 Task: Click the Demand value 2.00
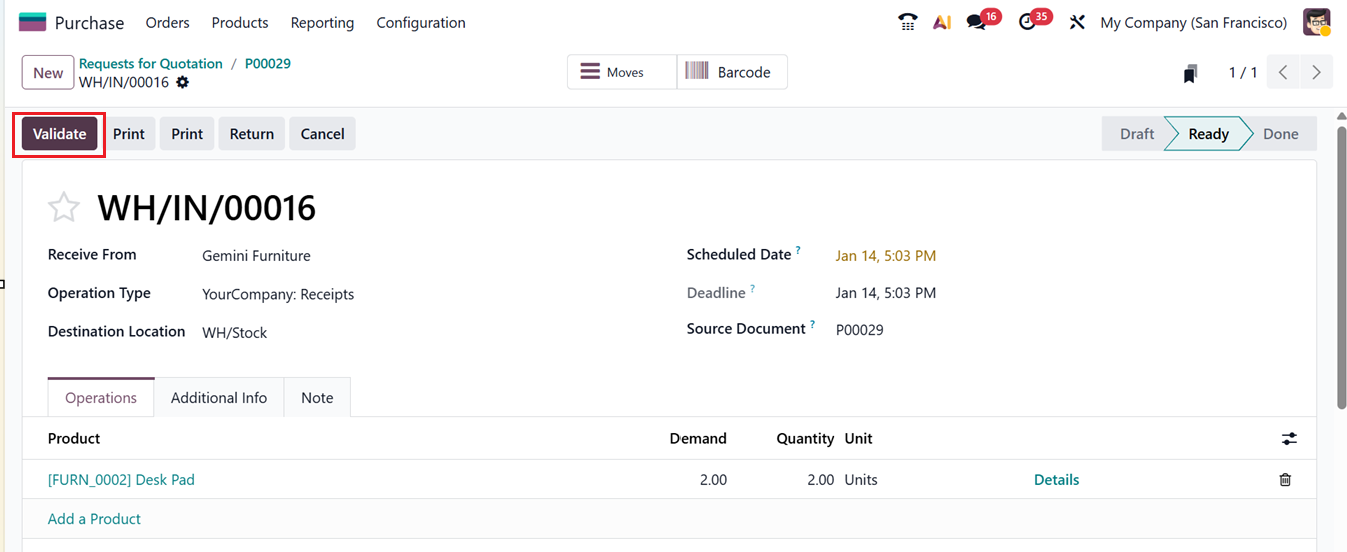713,480
